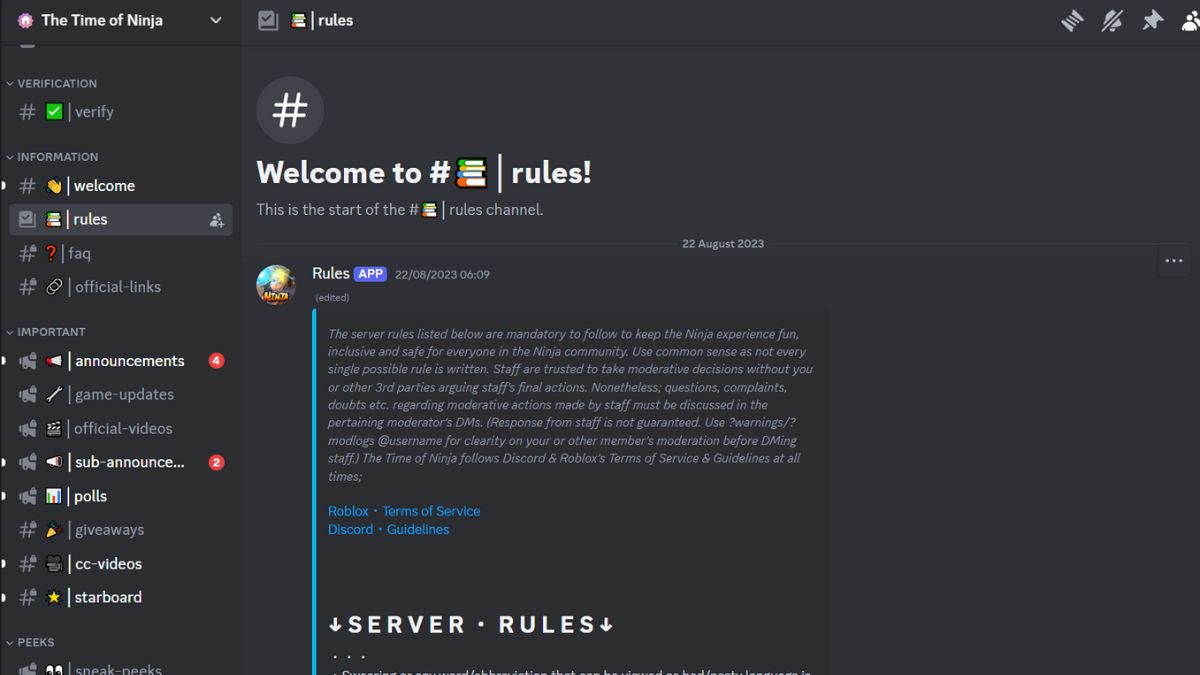
Task: Open the Roblox Terms of Service link
Action: tap(431, 511)
